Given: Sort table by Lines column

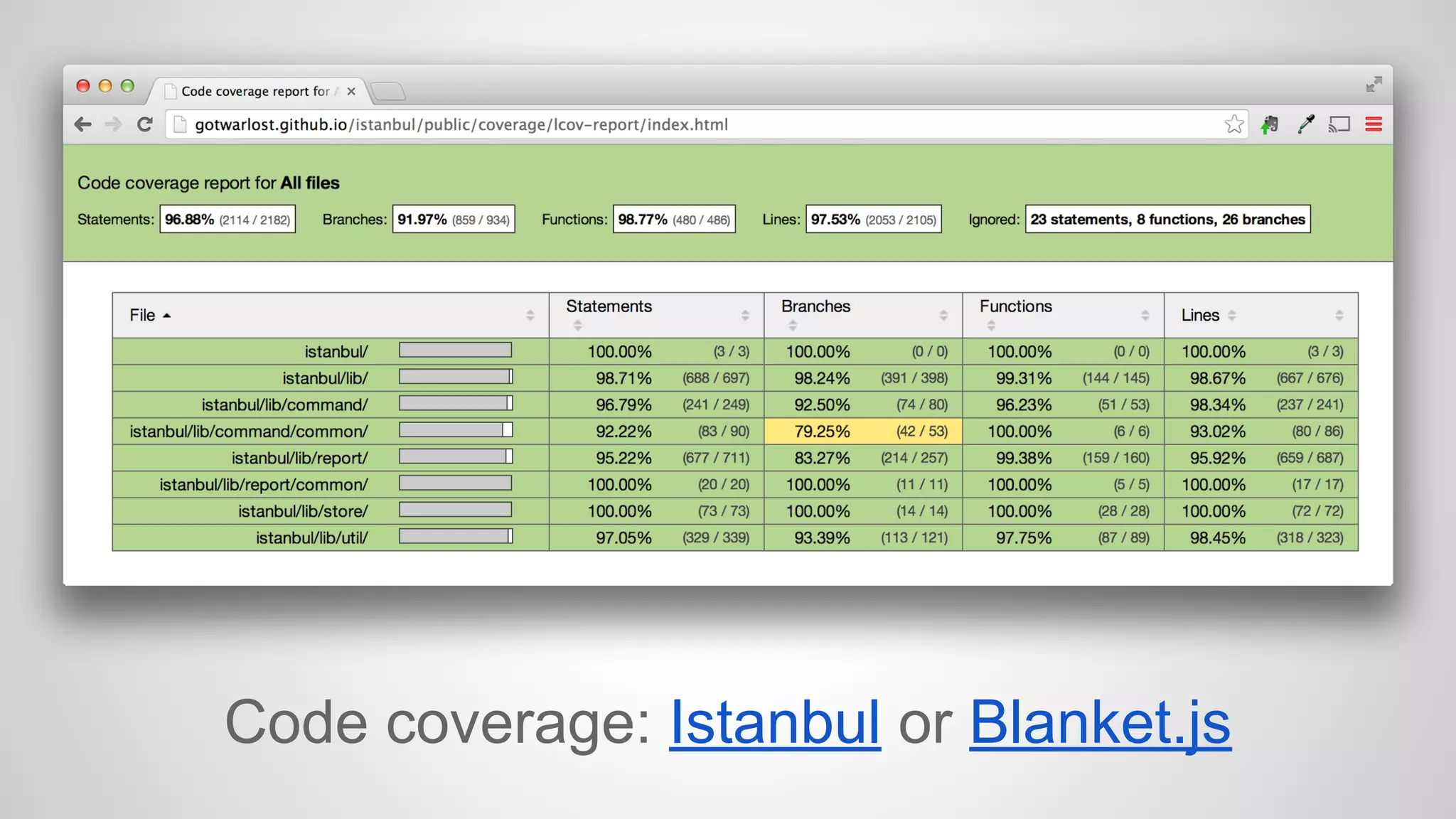Looking at the screenshot, I should pos(1200,315).
